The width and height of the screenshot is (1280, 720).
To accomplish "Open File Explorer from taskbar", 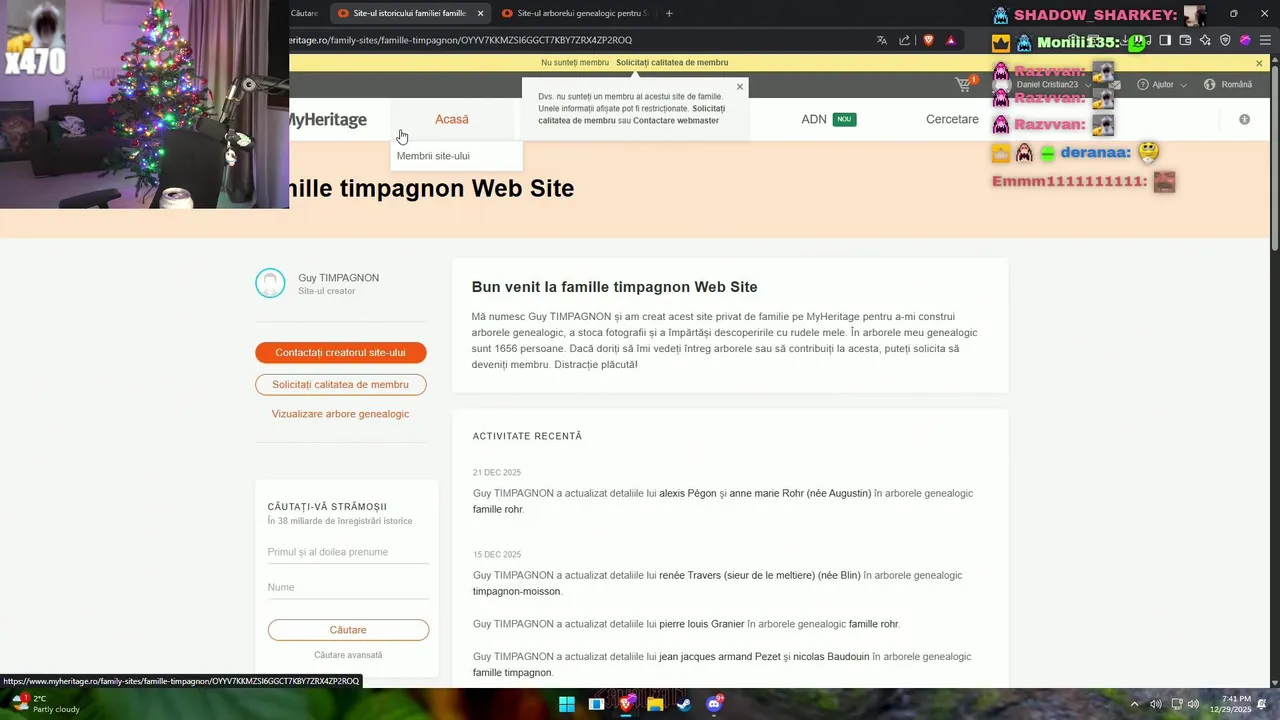I will point(655,704).
